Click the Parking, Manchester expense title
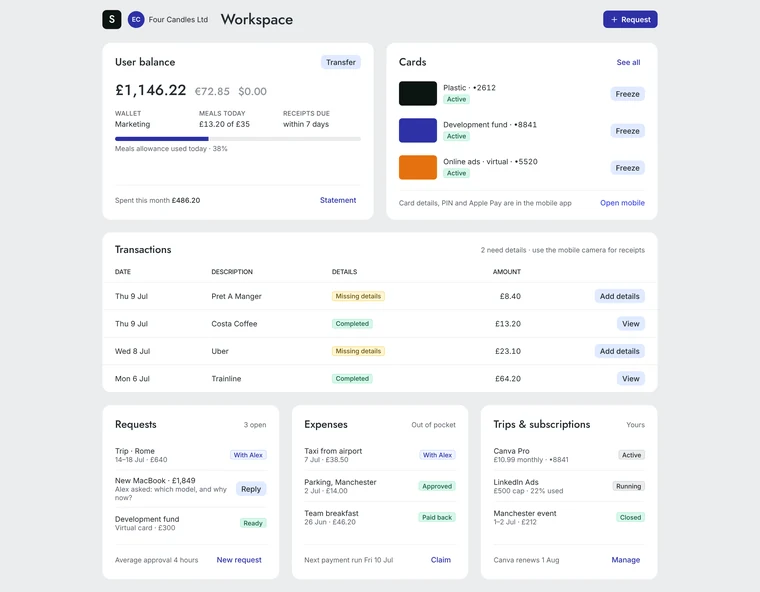760x592 pixels. coord(340,482)
